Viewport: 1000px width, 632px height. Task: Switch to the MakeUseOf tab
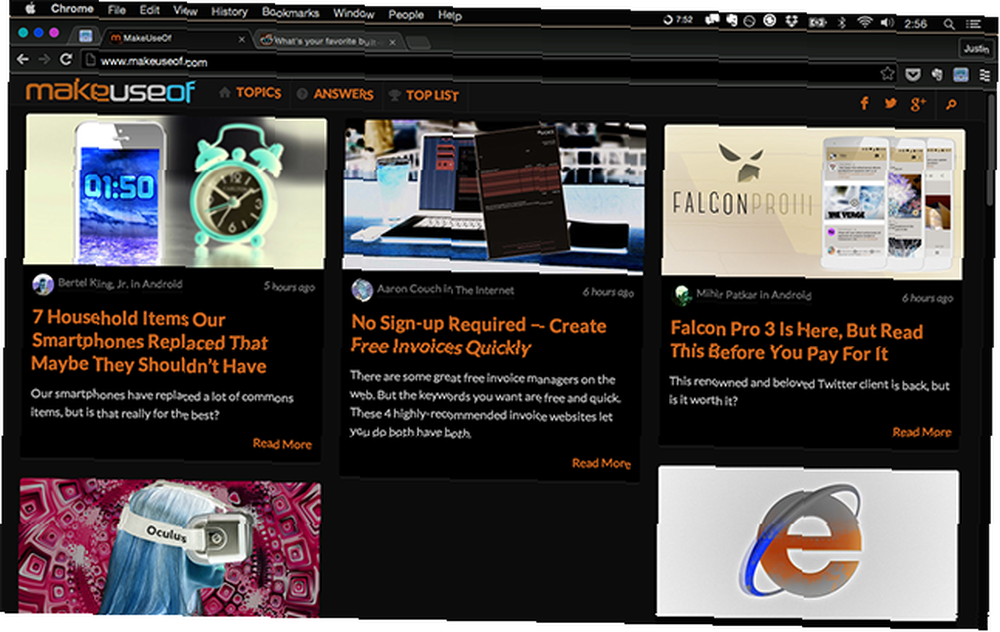pyautogui.click(x=177, y=38)
